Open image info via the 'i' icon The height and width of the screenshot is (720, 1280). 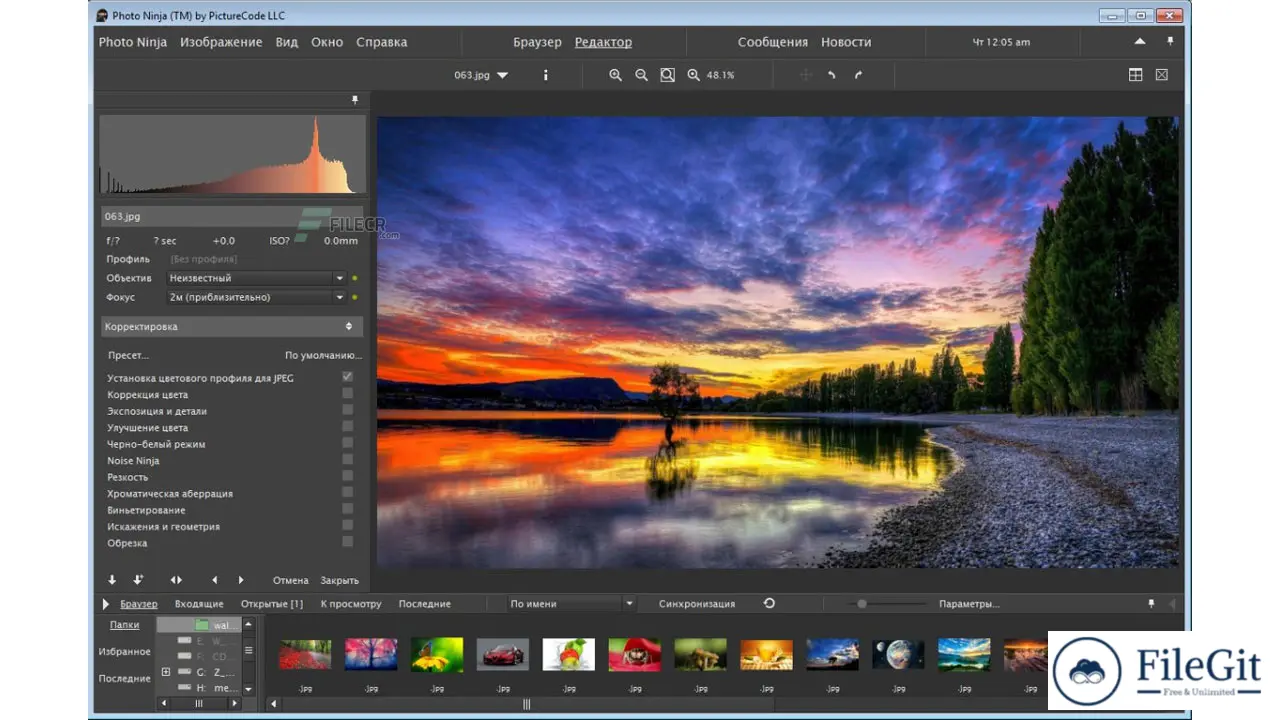point(545,75)
